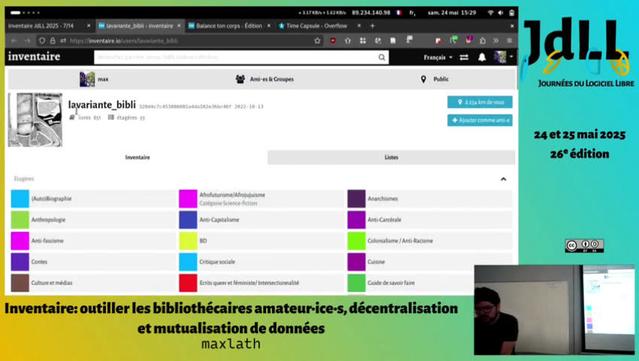Click the four-squares grid extension icon
The height and width of the screenshot is (361, 639).
tap(363, 40)
